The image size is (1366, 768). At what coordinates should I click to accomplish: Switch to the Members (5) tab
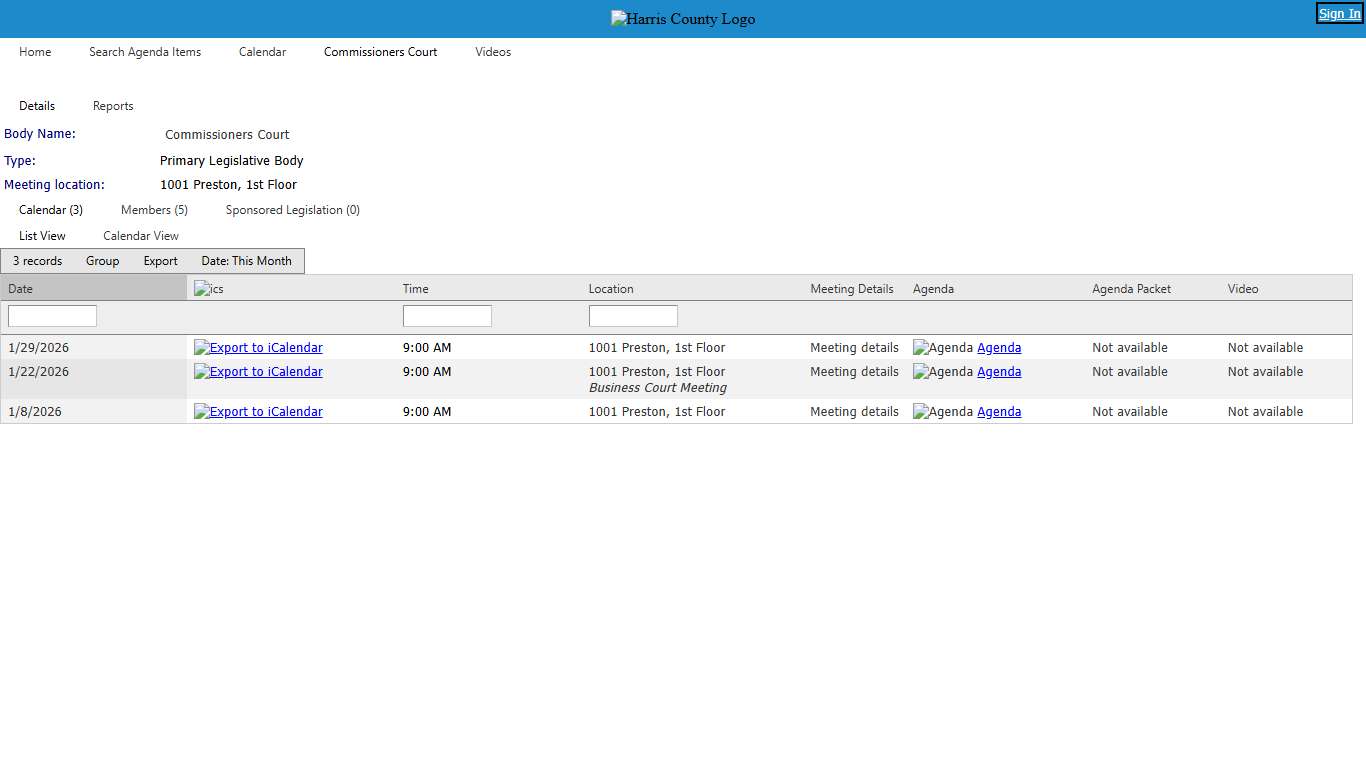click(x=154, y=210)
